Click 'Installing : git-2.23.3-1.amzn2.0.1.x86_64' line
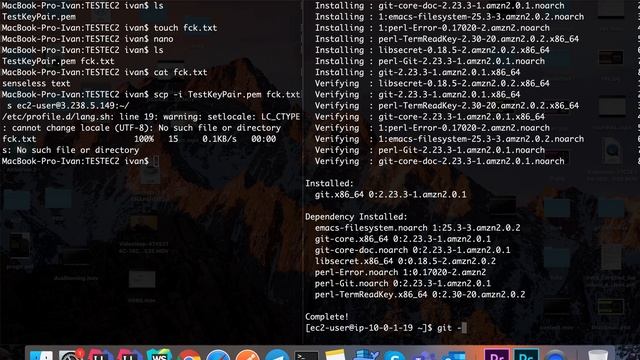 [417, 72]
